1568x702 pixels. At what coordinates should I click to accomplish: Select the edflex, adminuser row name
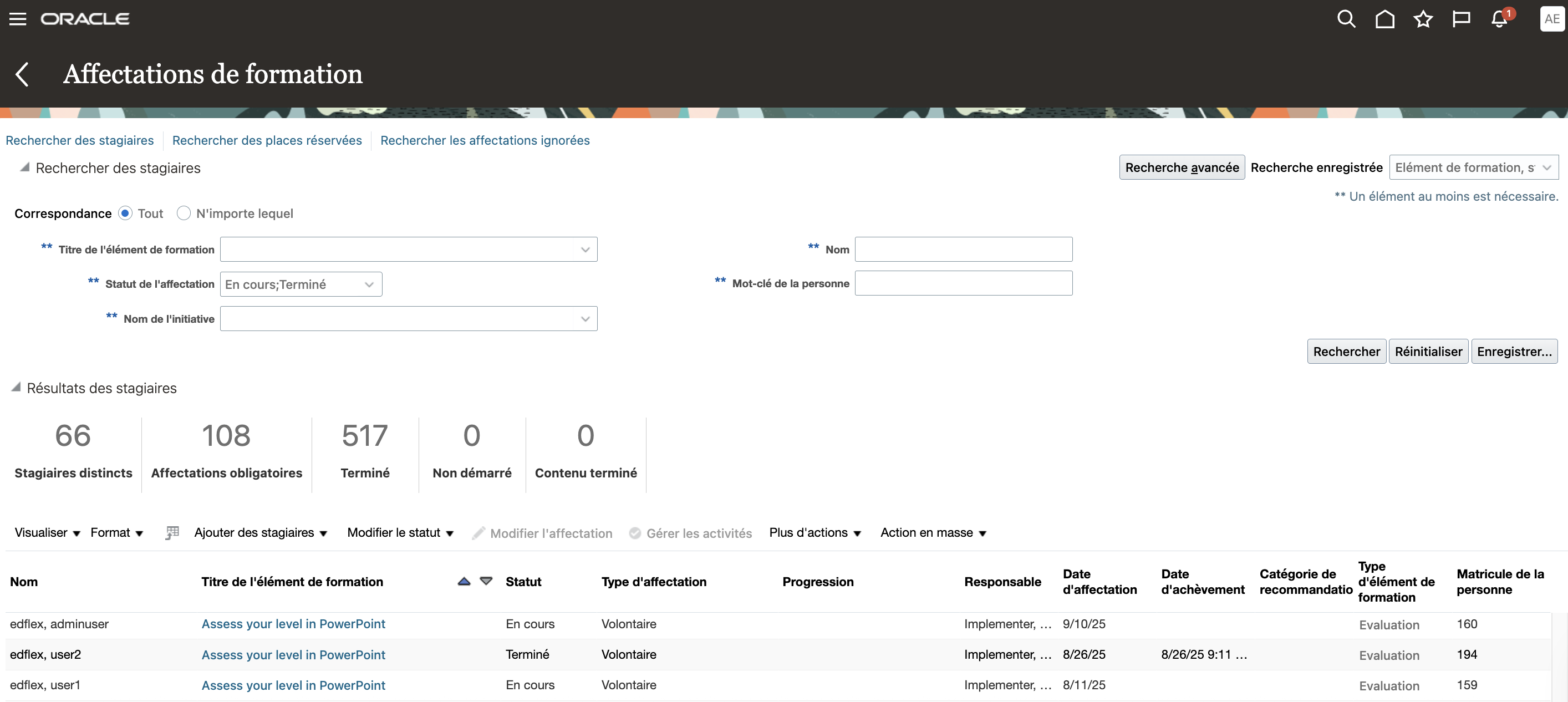click(59, 624)
